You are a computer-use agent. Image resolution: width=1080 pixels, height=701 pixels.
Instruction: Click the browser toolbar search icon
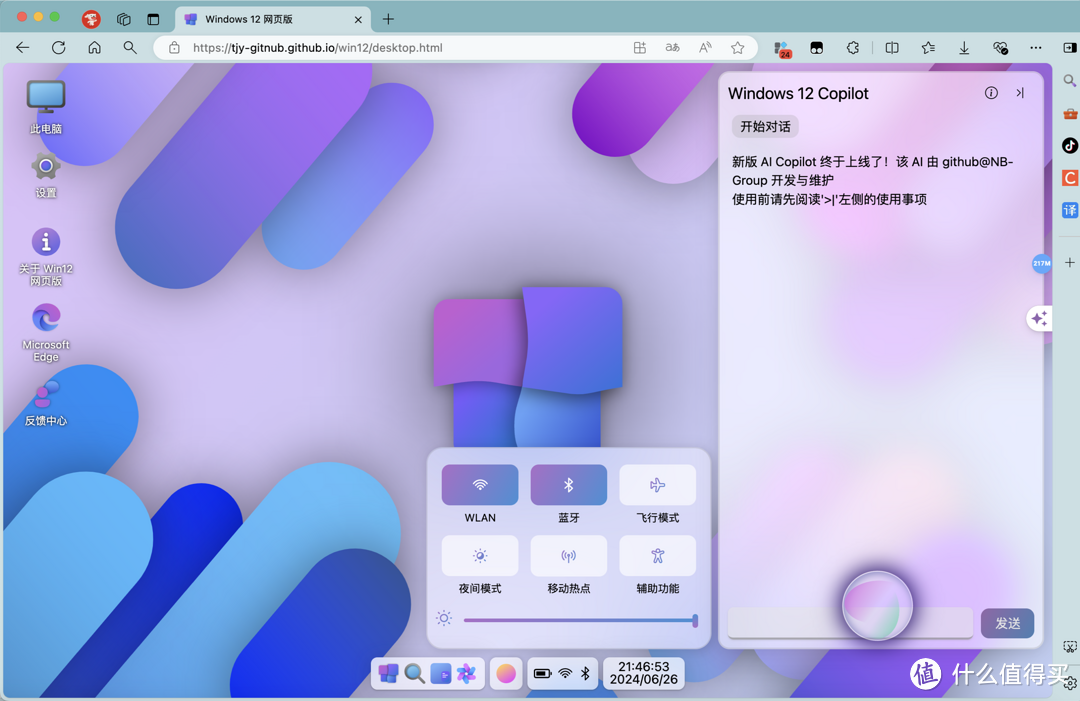point(129,48)
